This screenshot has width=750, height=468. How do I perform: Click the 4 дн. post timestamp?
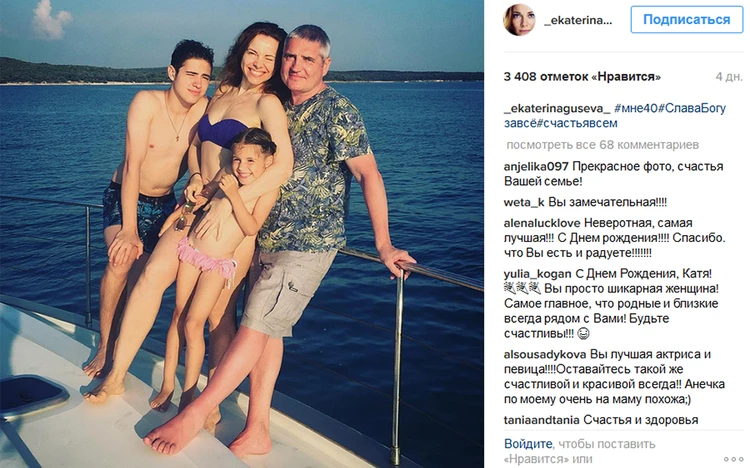click(729, 77)
